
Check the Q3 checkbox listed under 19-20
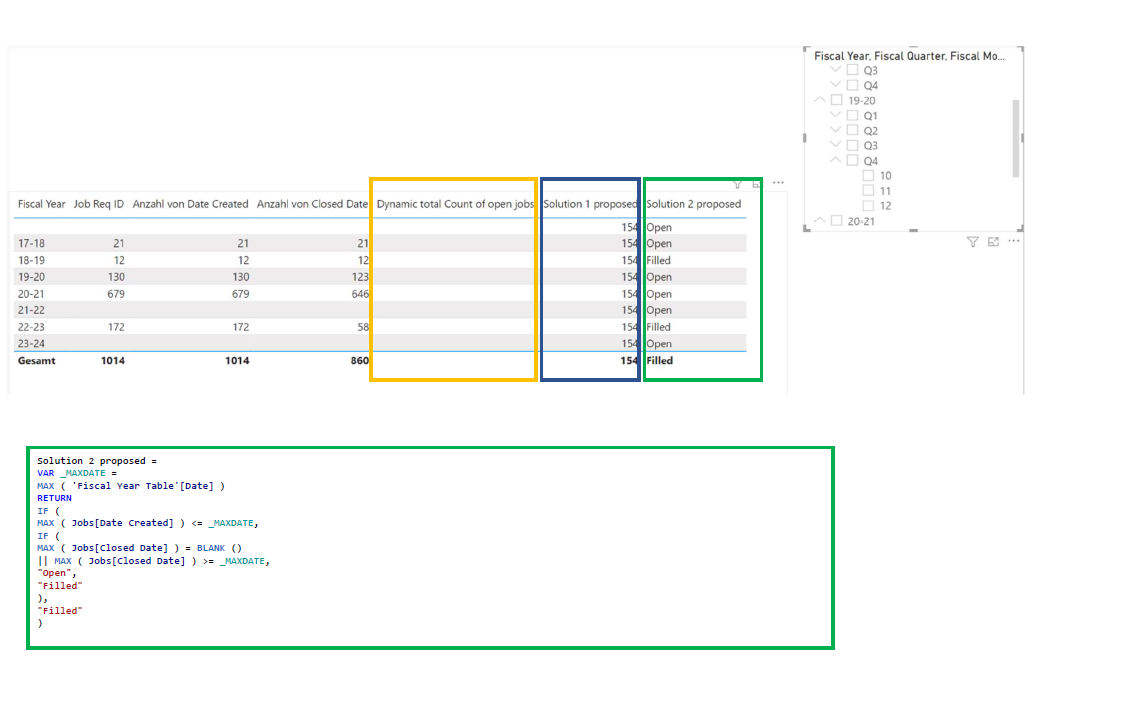852,146
